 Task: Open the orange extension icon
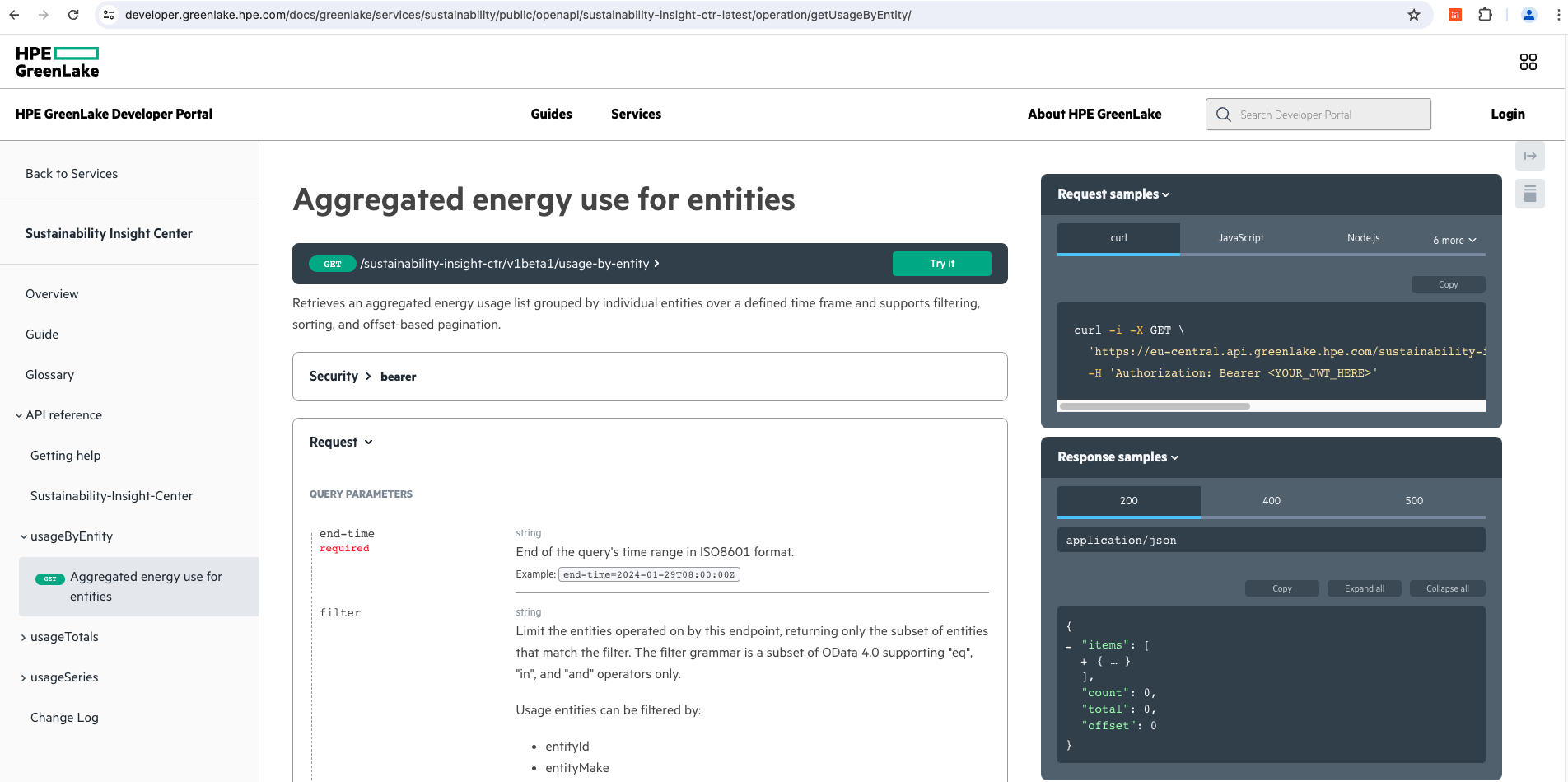click(1455, 15)
